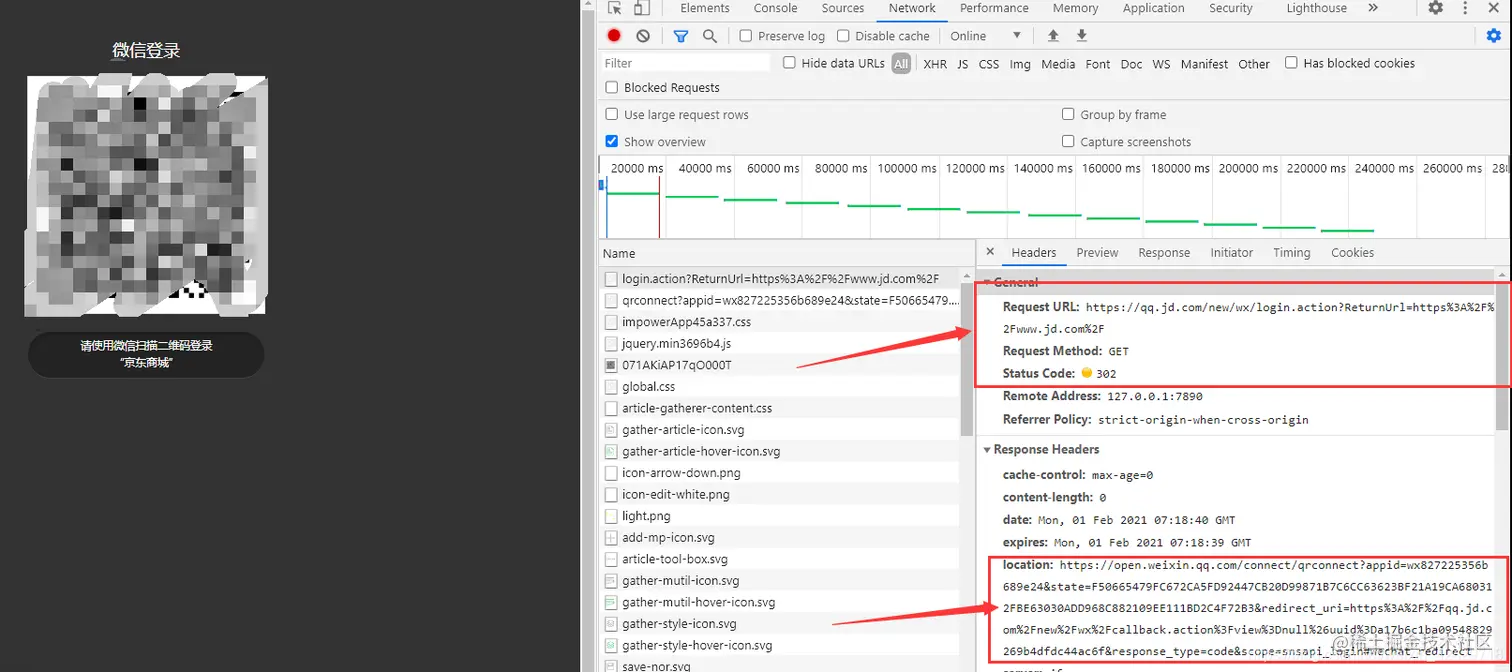Click the WeChat login QR code

[146, 196]
